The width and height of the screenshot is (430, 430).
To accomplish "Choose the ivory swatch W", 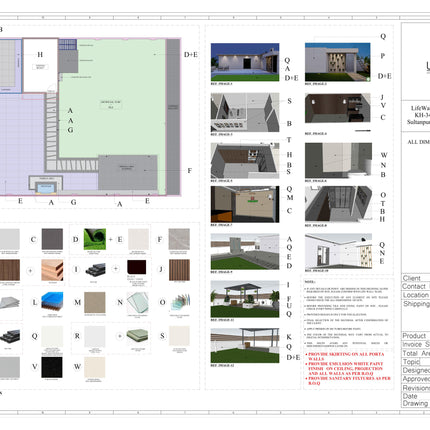I will 95,367.
